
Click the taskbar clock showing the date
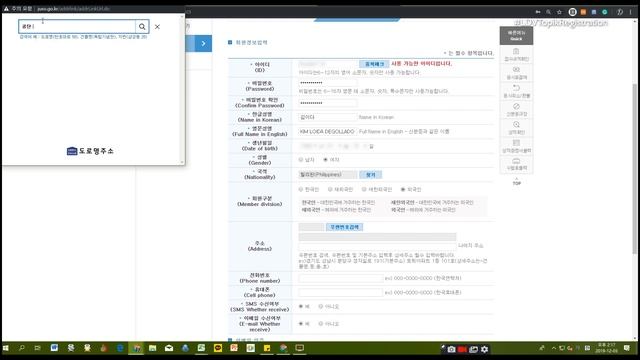606,348
